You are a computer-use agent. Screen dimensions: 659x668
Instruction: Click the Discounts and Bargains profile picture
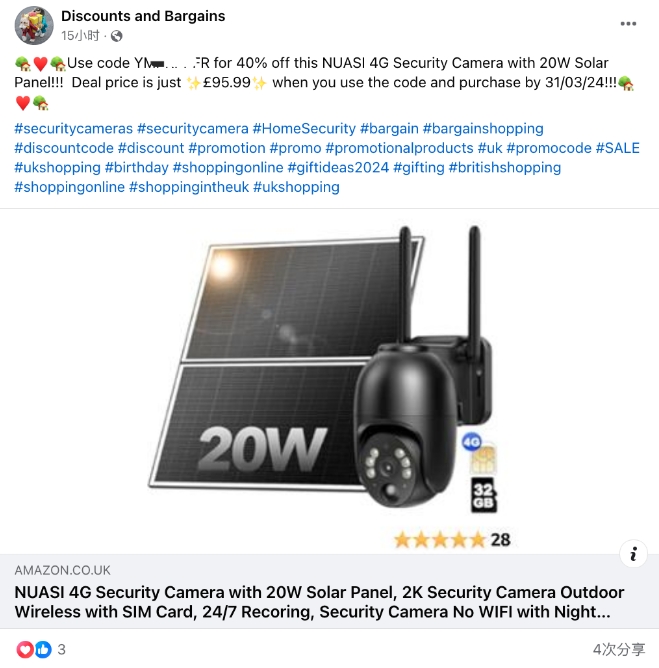pos(34,26)
